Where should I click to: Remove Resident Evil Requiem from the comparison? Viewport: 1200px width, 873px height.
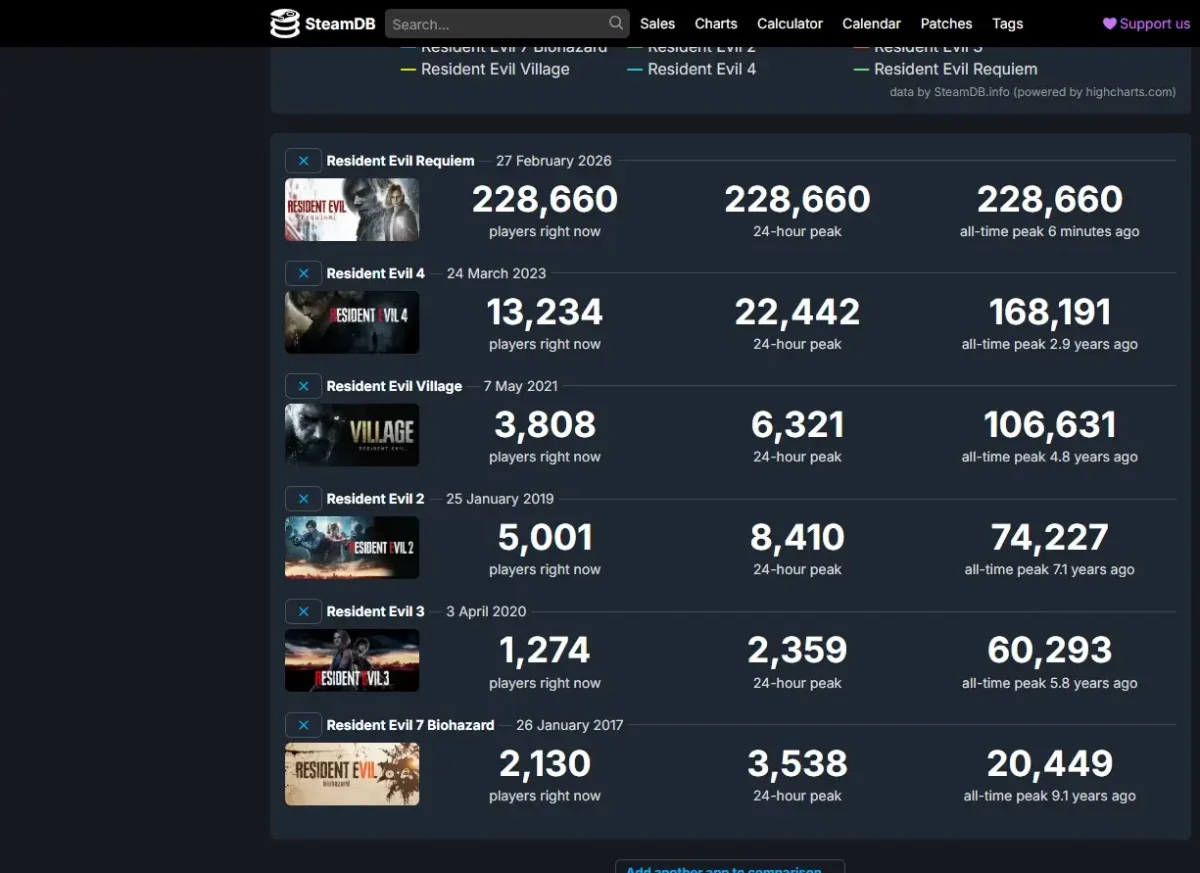[302, 160]
